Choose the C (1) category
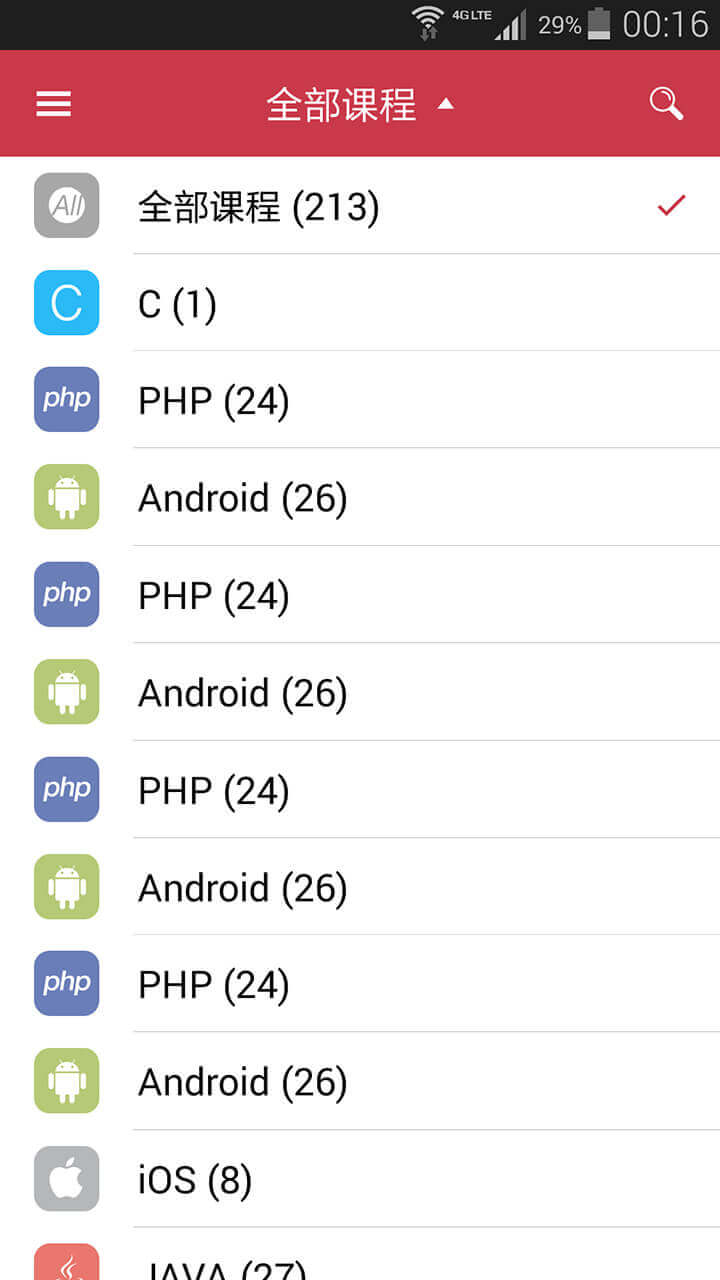This screenshot has width=720, height=1280. tap(178, 304)
